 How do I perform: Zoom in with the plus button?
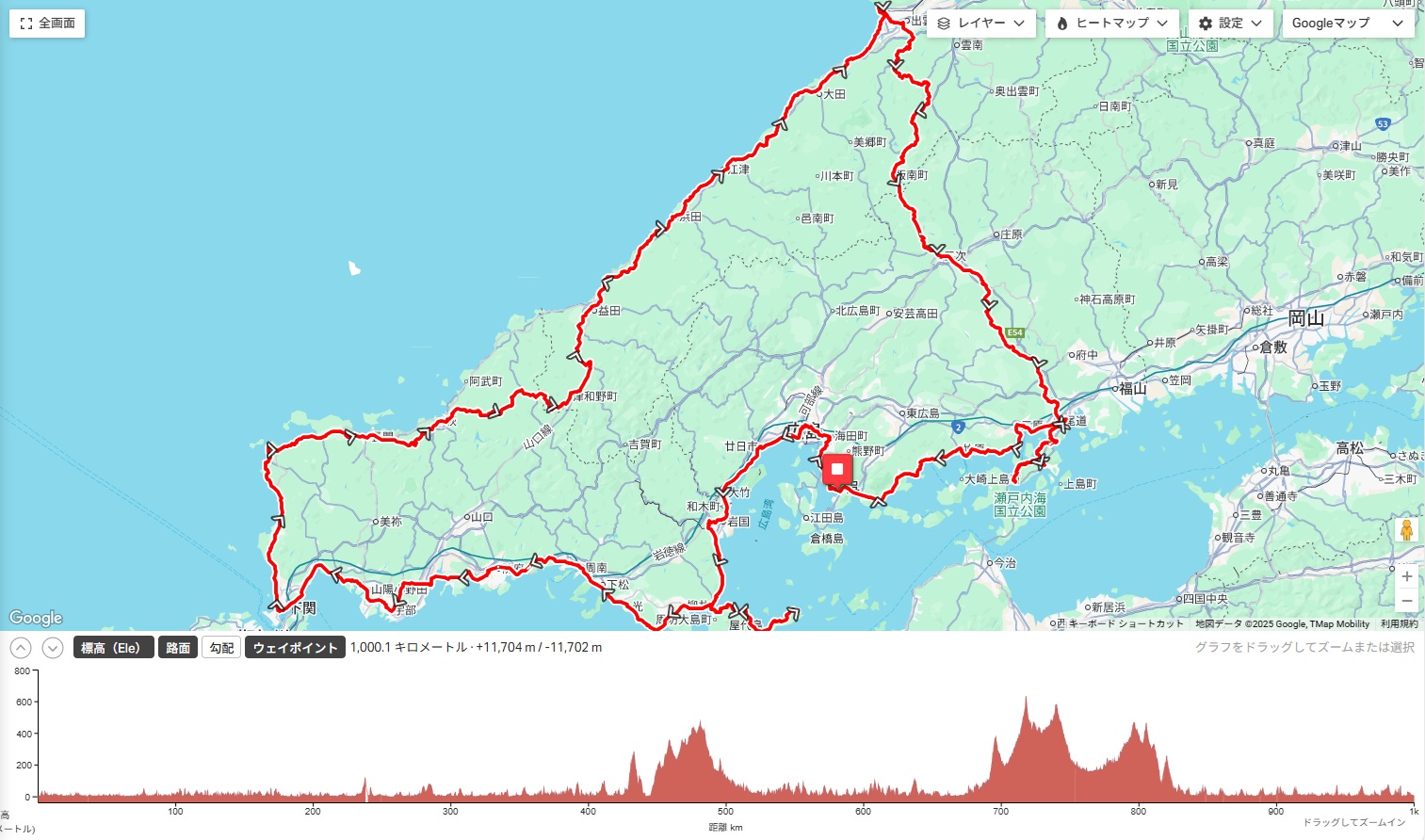pos(1406,576)
